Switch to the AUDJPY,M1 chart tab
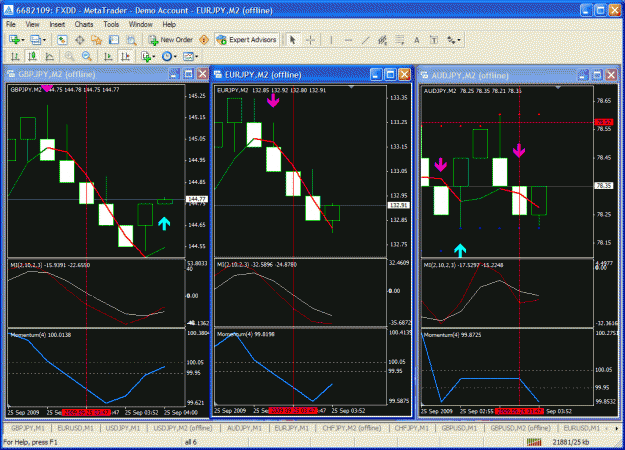 point(244,428)
